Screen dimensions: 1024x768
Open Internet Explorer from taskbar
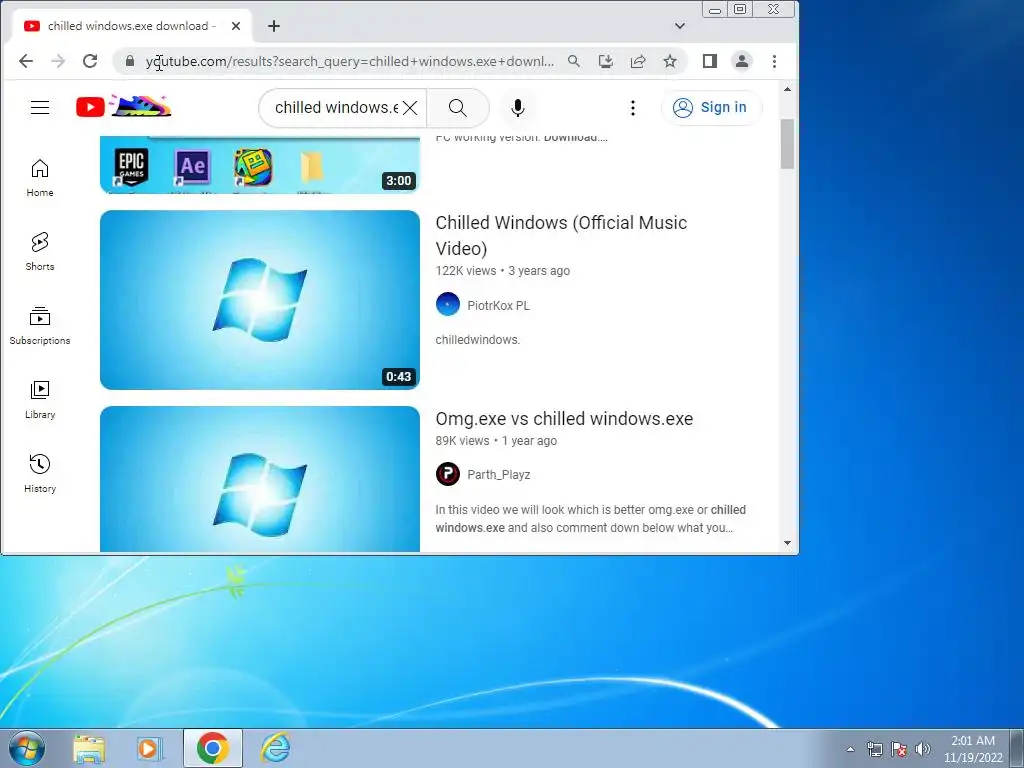coord(276,748)
